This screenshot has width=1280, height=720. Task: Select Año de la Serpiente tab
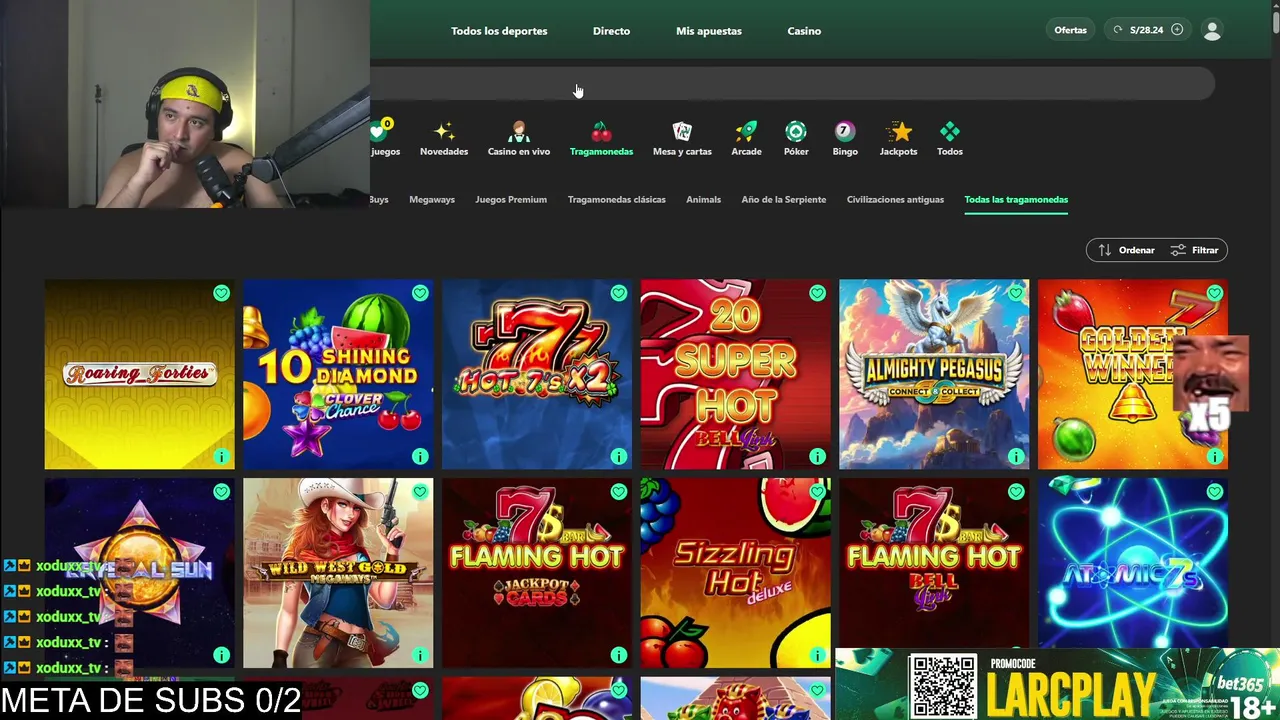point(784,200)
